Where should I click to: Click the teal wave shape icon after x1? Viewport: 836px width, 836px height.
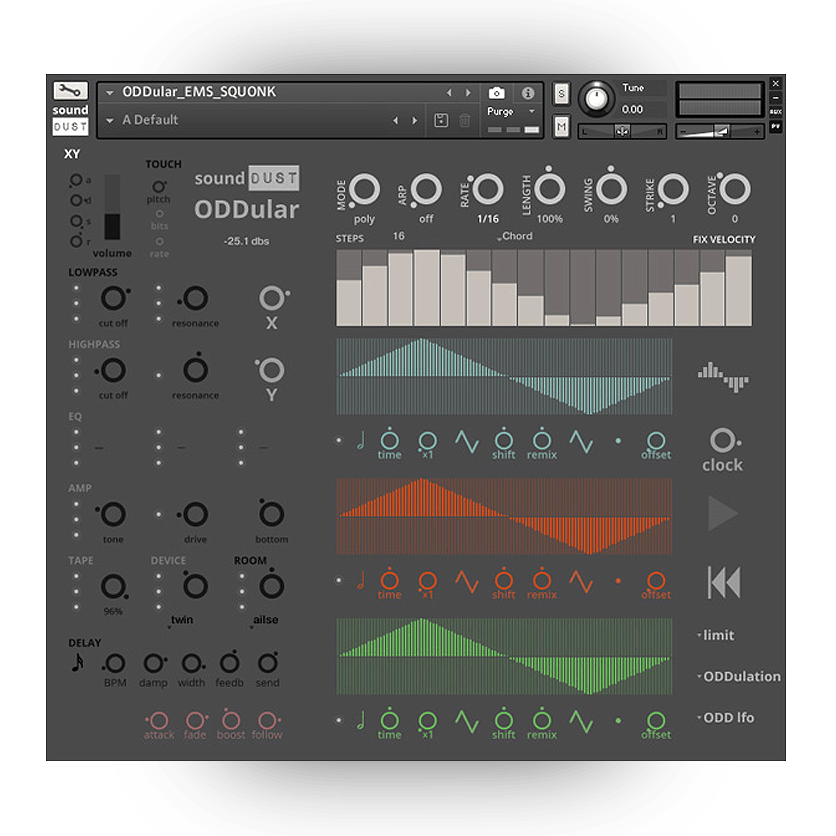[x=467, y=441]
